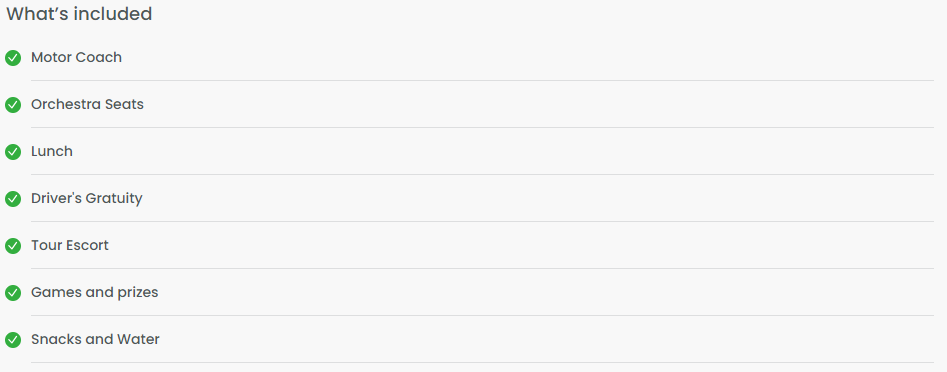Click the separator line beneath Tour Escort
This screenshot has height=372, width=947.
click(482, 268)
